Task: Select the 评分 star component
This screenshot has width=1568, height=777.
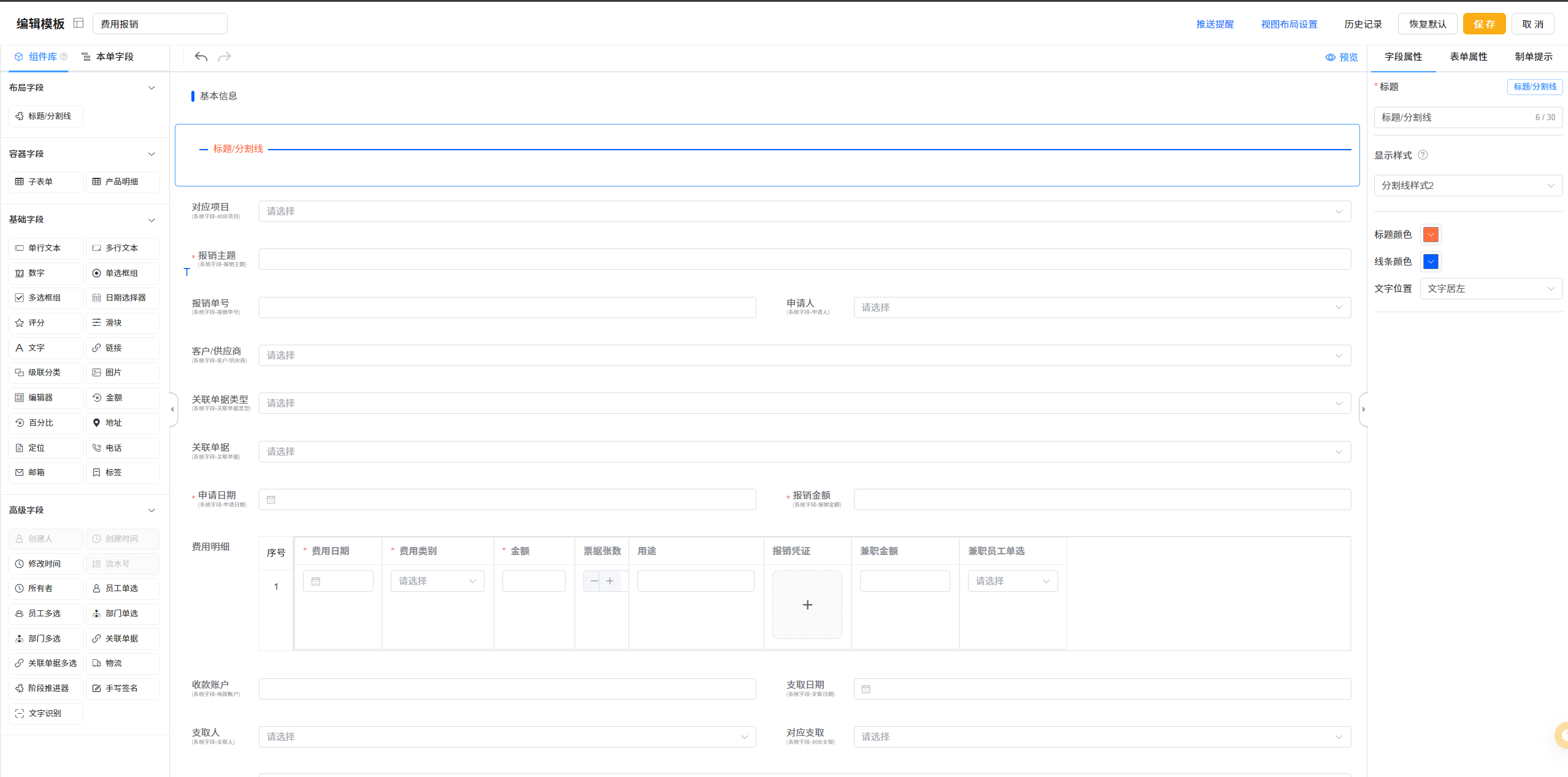Action: click(45, 323)
